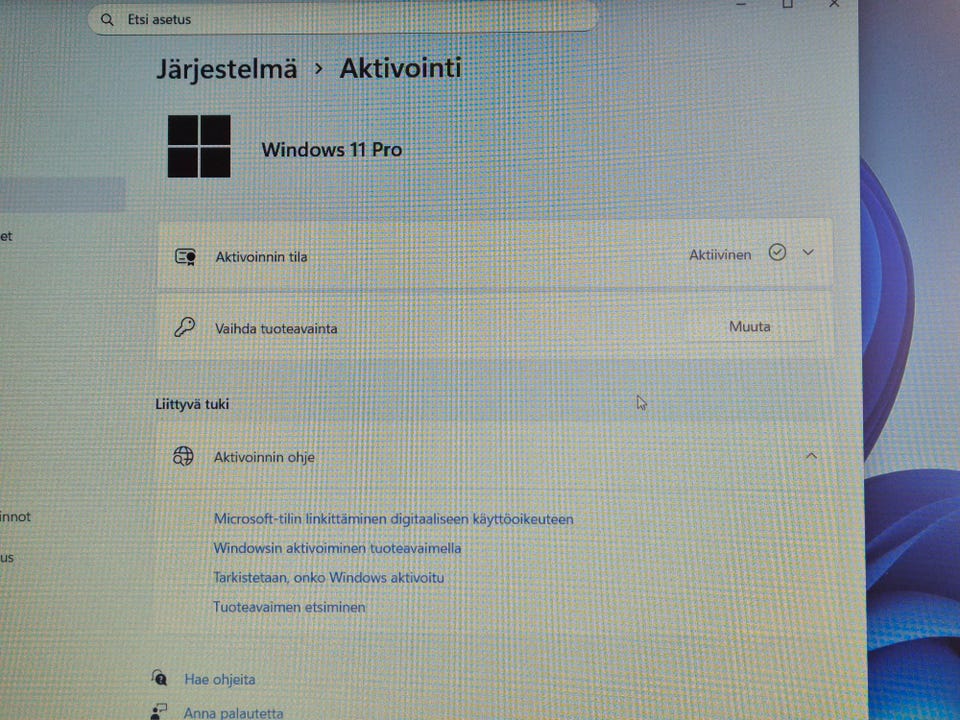Click the search magnifier icon
This screenshot has height=720, width=960.
[x=107, y=20]
